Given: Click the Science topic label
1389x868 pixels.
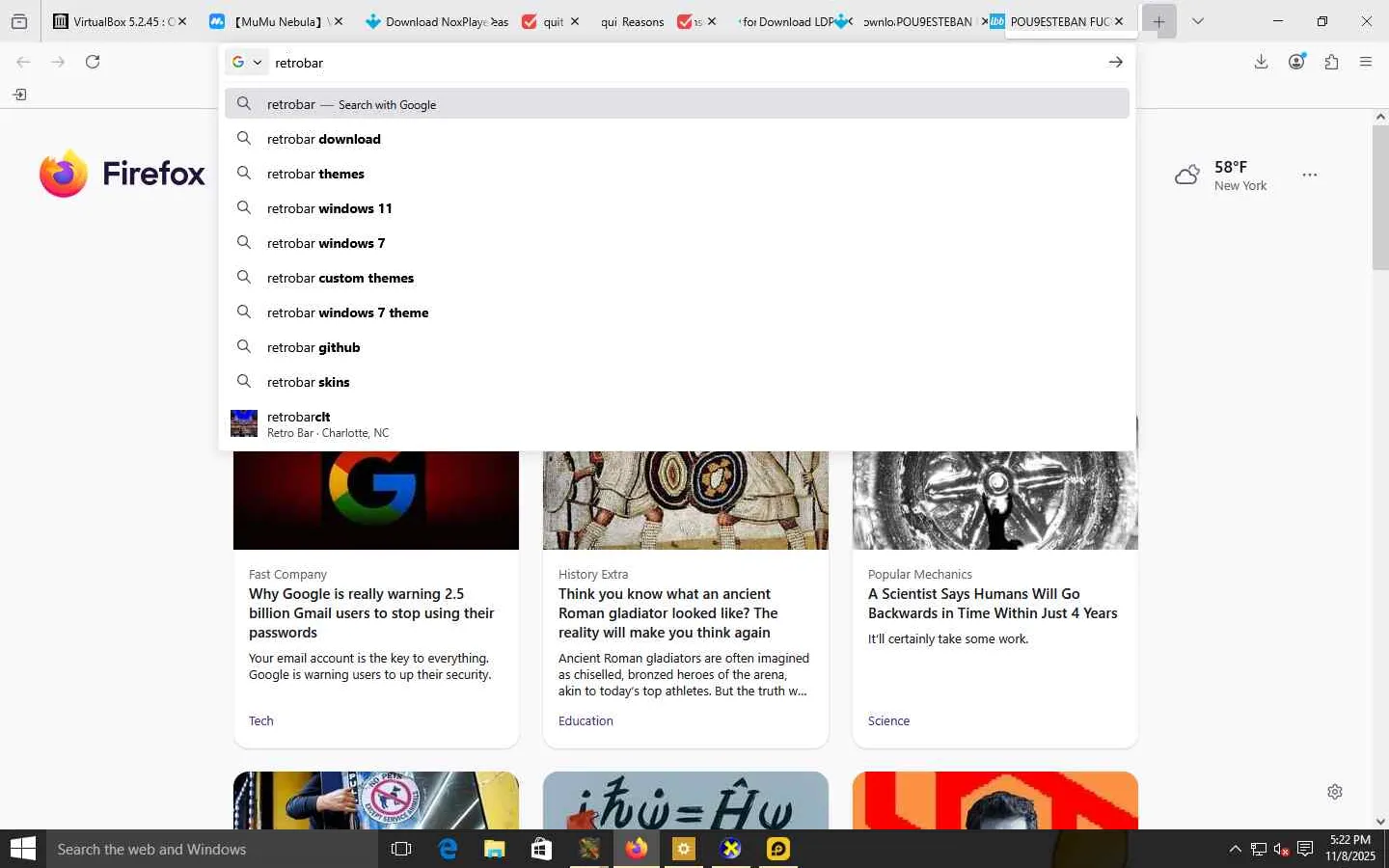Looking at the screenshot, I should point(888,721).
